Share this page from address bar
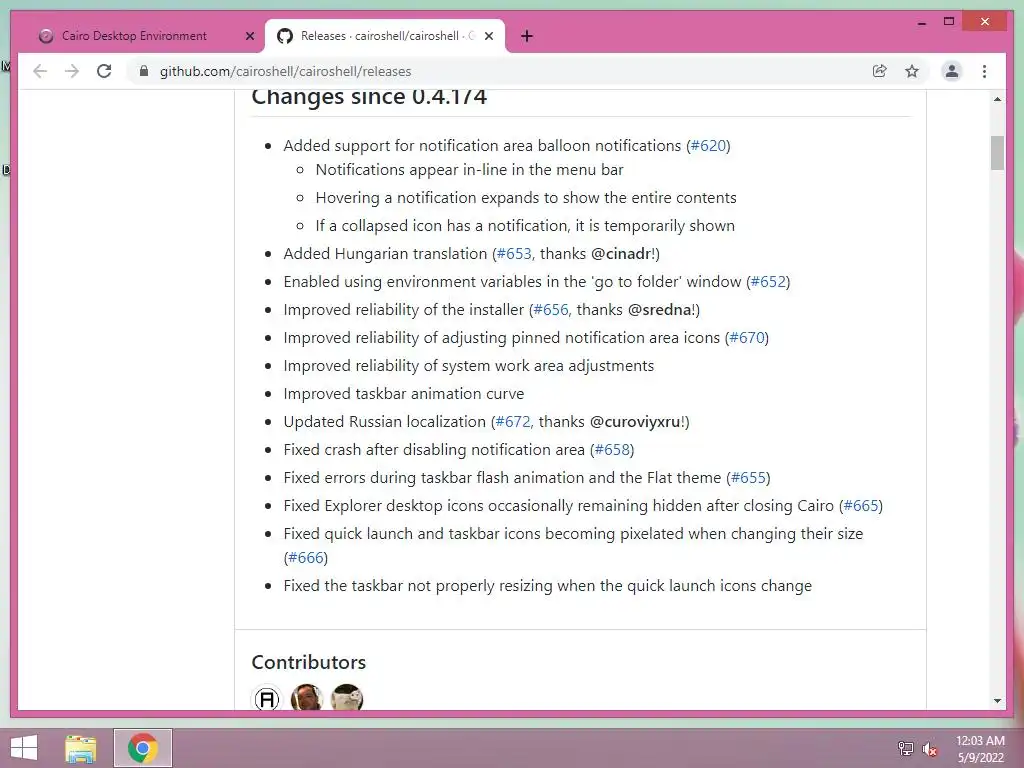The height and width of the screenshot is (768, 1024). [x=880, y=71]
